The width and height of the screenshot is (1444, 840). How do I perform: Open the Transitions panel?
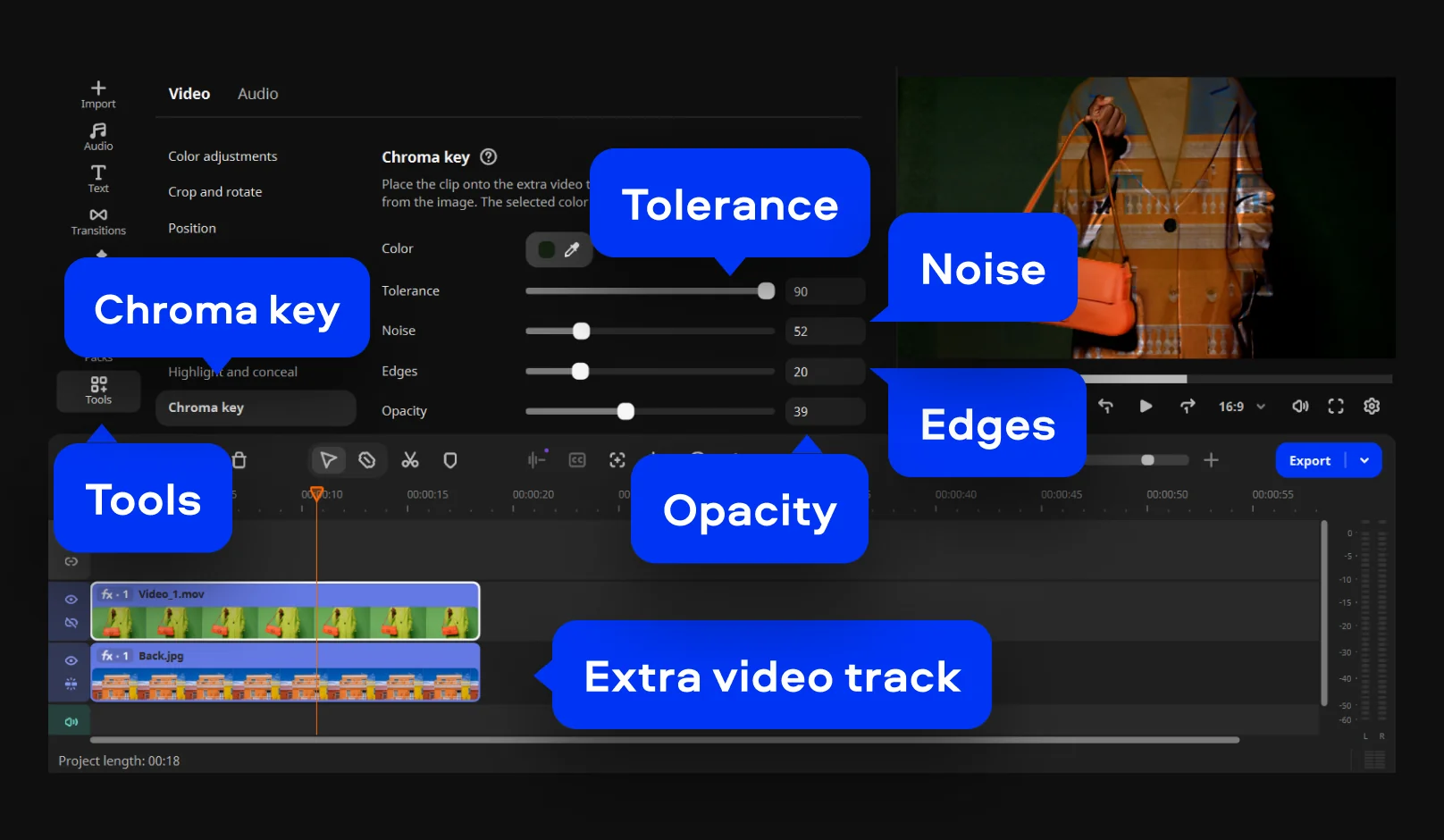point(98,222)
